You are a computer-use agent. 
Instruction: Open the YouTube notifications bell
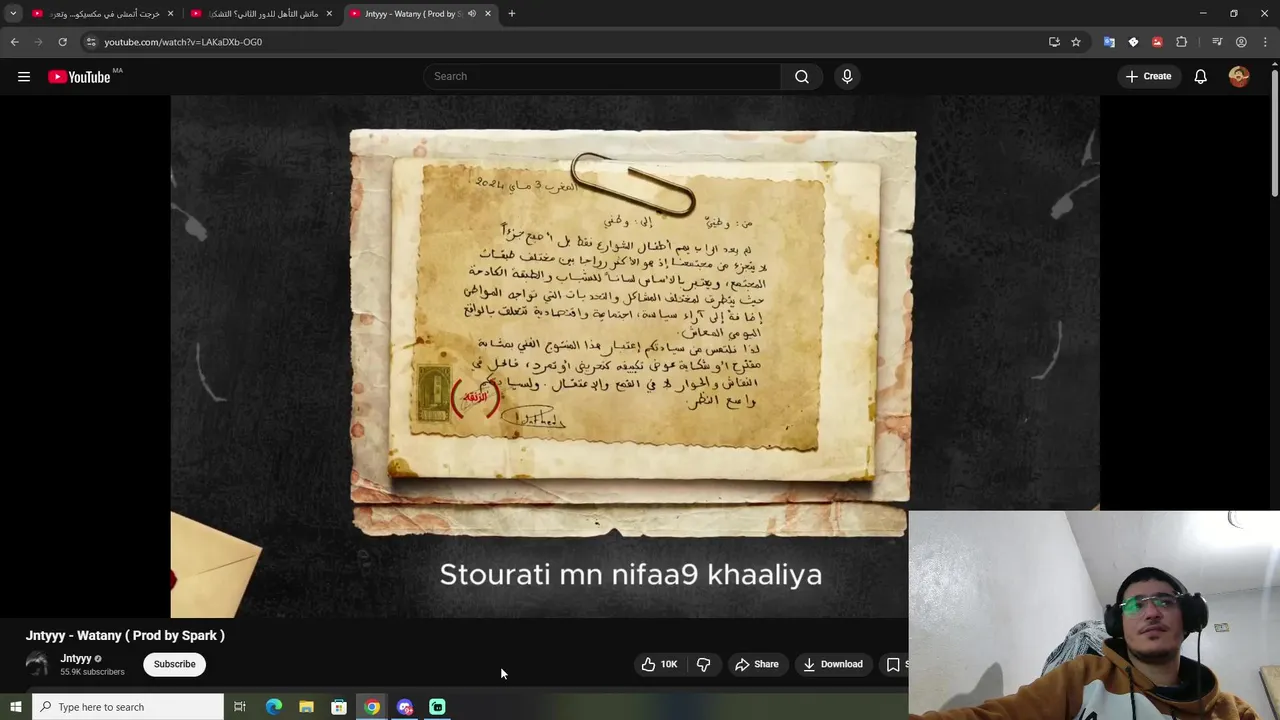coord(1200,77)
